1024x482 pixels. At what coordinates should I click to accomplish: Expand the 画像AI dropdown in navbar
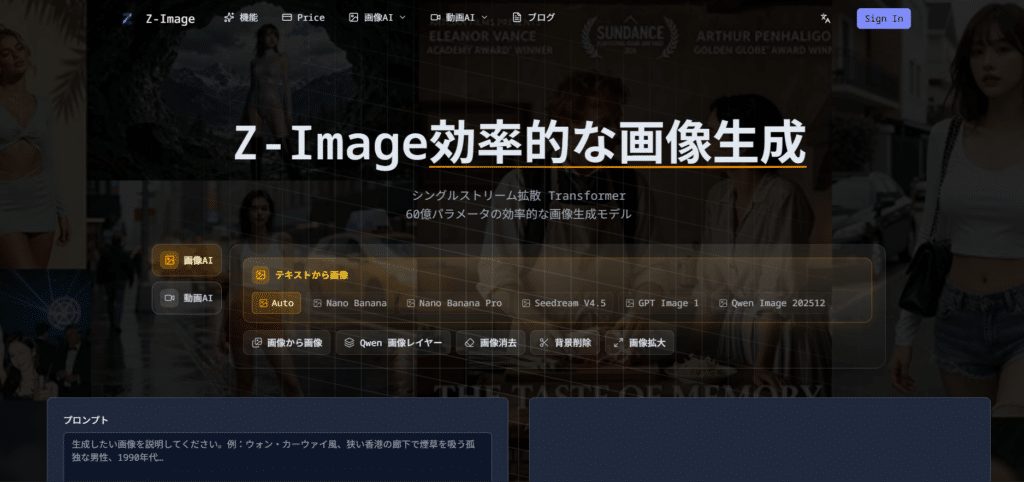click(377, 18)
